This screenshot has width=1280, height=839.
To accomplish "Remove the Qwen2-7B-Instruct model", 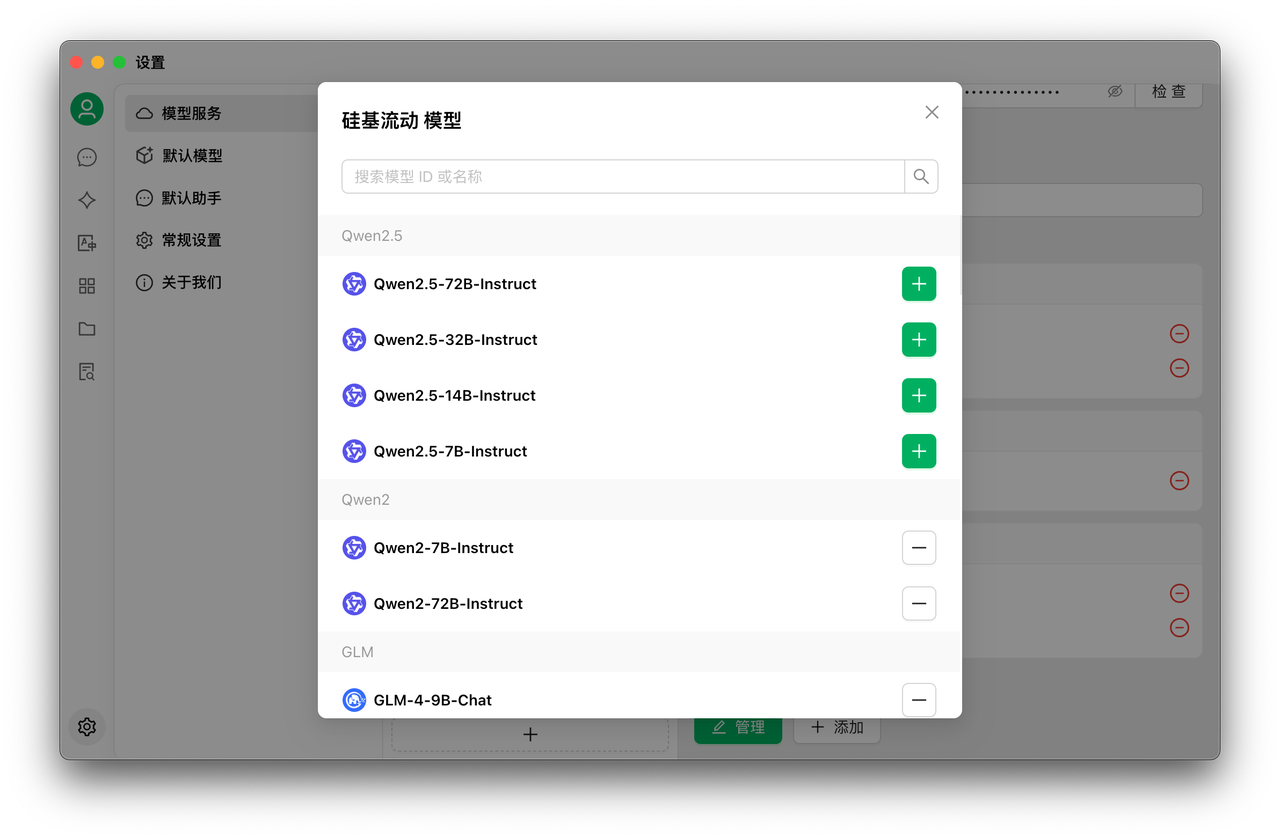I will point(919,548).
